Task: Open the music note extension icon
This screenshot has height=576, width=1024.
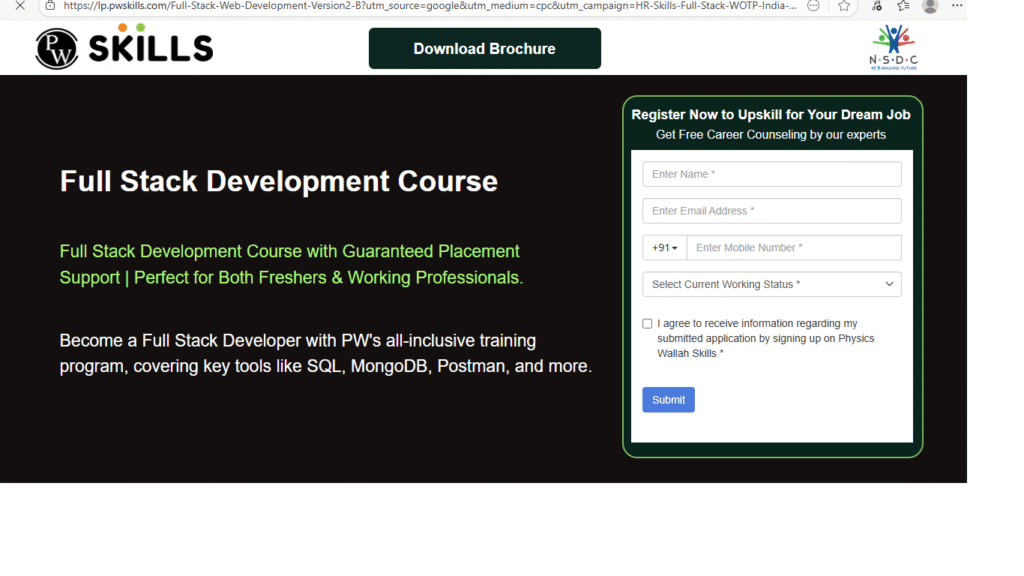Action: pyautogui.click(x=876, y=6)
